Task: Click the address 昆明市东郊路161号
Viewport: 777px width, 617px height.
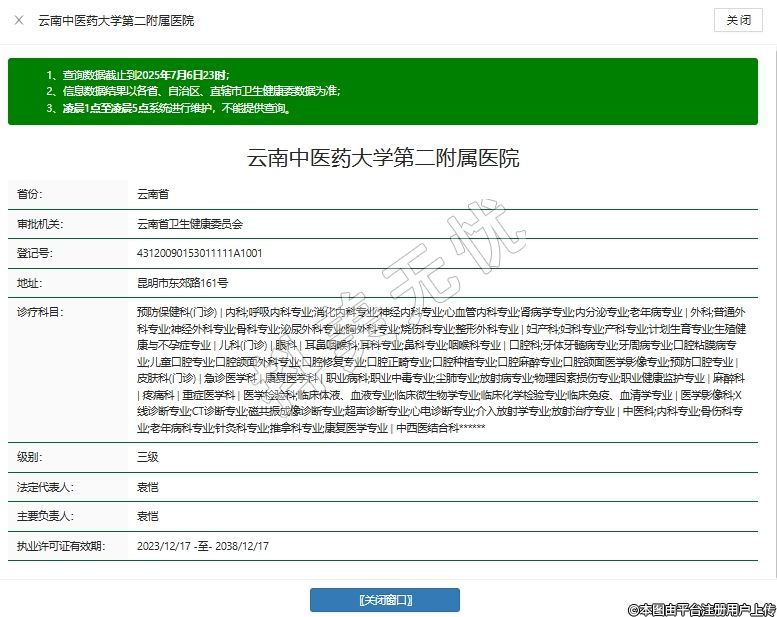Action: coord(182,283)
